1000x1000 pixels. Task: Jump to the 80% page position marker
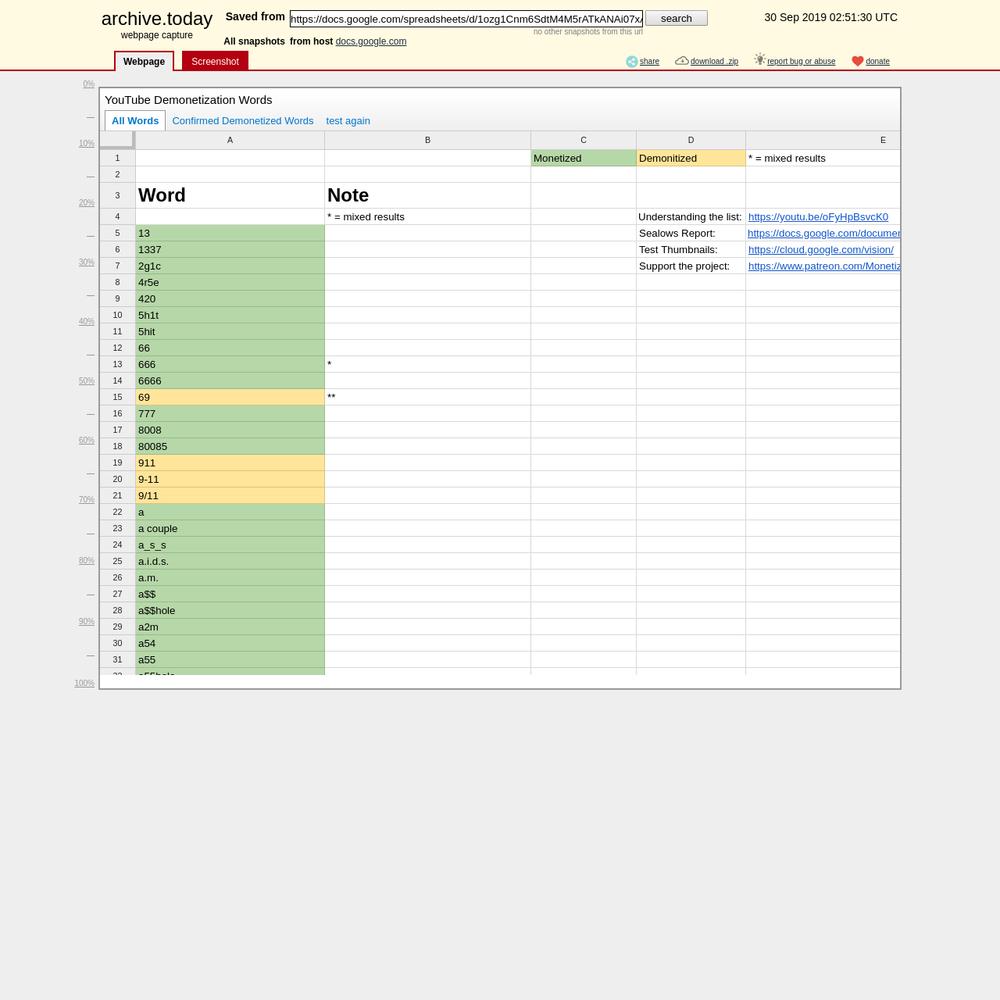pyautogui.click(x=87, y=561)
